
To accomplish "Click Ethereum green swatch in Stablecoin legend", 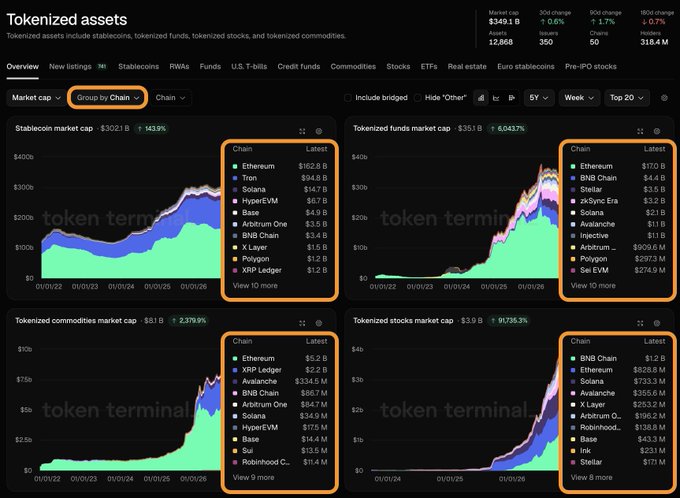I will 235,166.
